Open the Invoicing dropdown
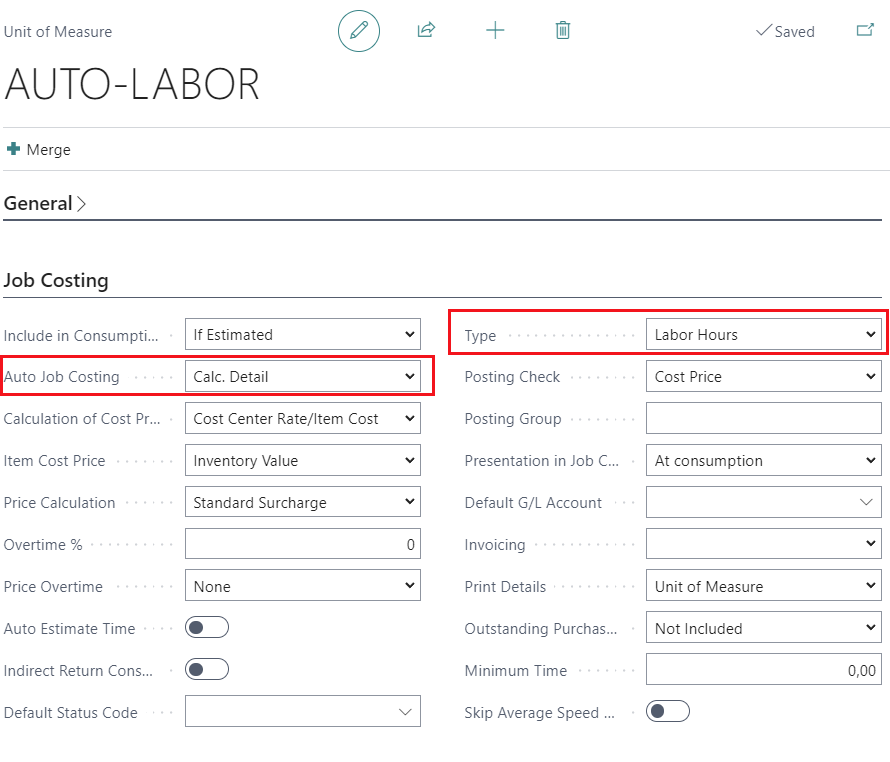This screenshot has width=890, height=762. (763, 545)
